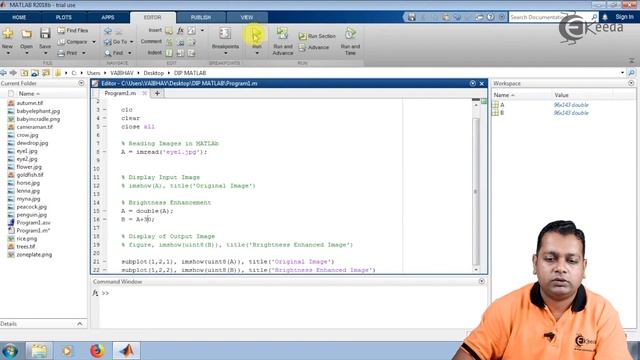Click the notifications bell icon
This screenshot has height=360, width=640.
pyautogui.click(x=605, y=17)
